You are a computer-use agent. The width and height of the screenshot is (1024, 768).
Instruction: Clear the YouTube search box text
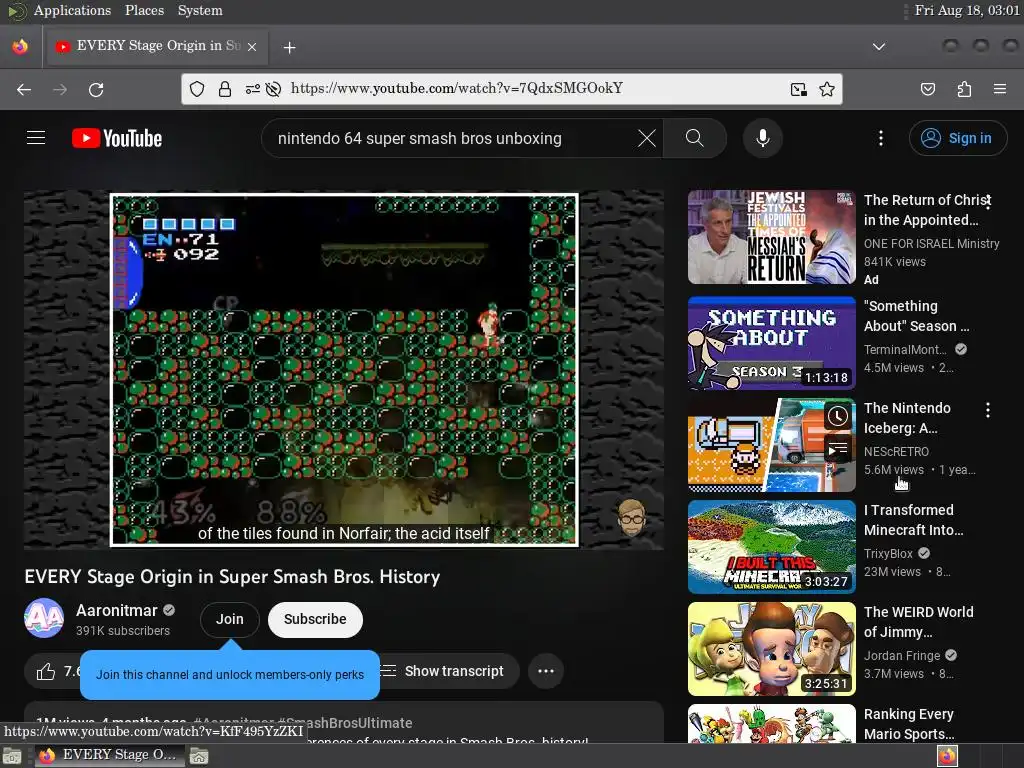[647, 138]
